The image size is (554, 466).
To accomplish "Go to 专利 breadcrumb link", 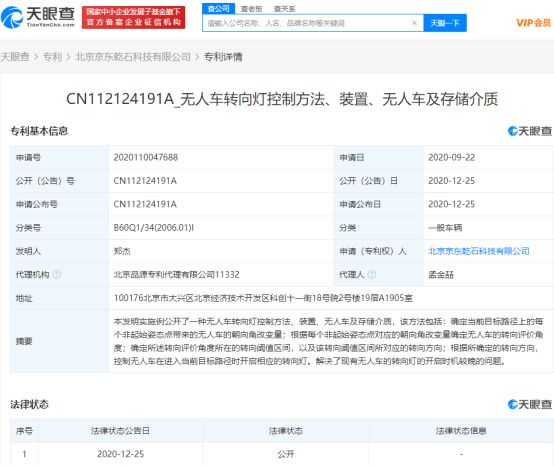I will [x=52, y=57].
